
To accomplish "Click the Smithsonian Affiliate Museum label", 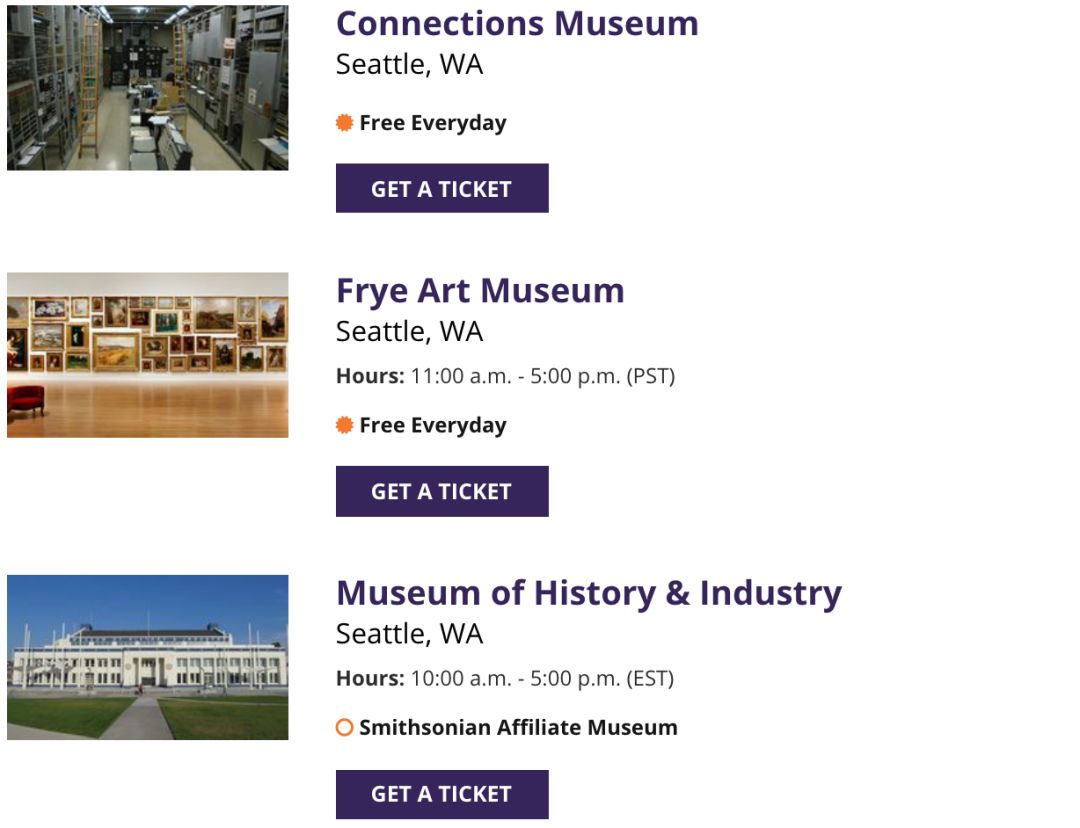I will pos(518,727).
